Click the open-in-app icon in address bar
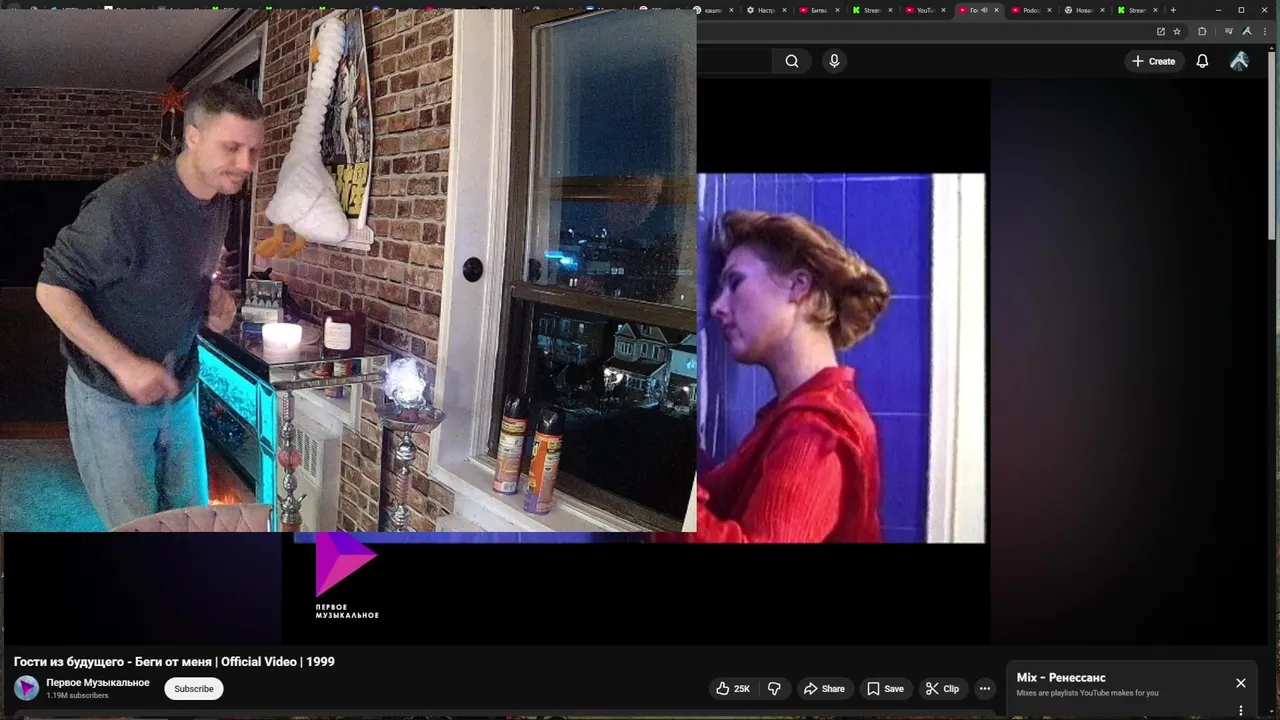This screenshot has height=720, width=1280. pos(1160,31)
